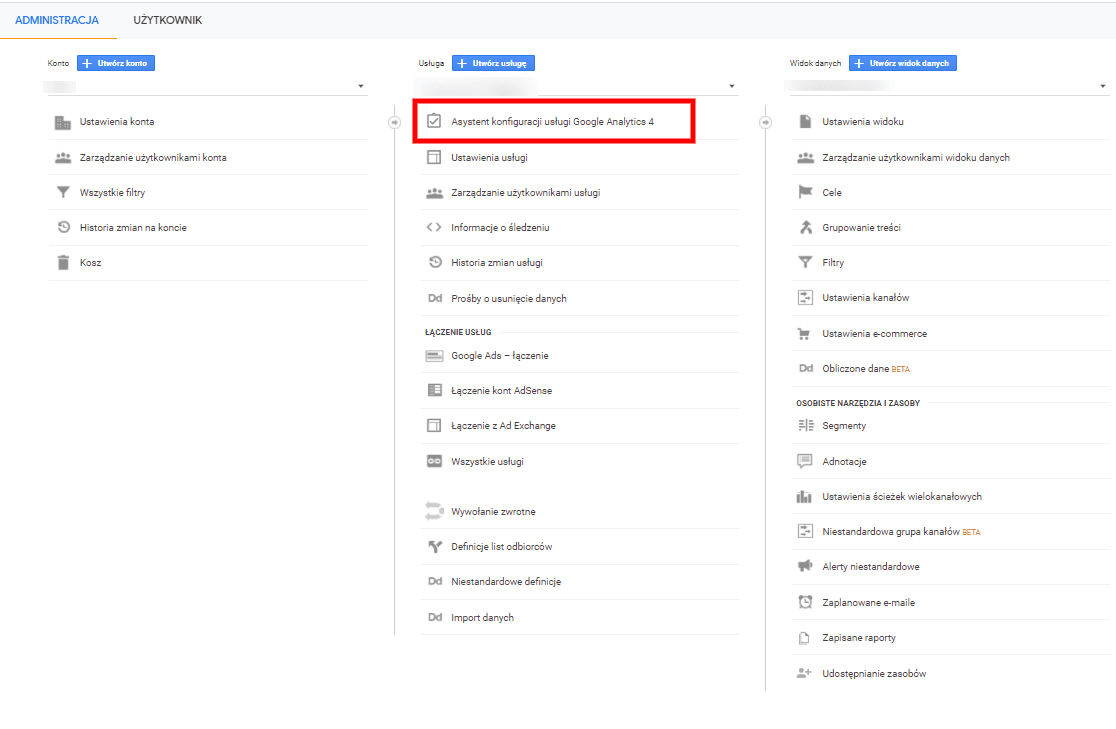The image size is (1116, 729).
Task: Open the Konto account dropdown
Action: pyautogui.click(x=206, y=87)
